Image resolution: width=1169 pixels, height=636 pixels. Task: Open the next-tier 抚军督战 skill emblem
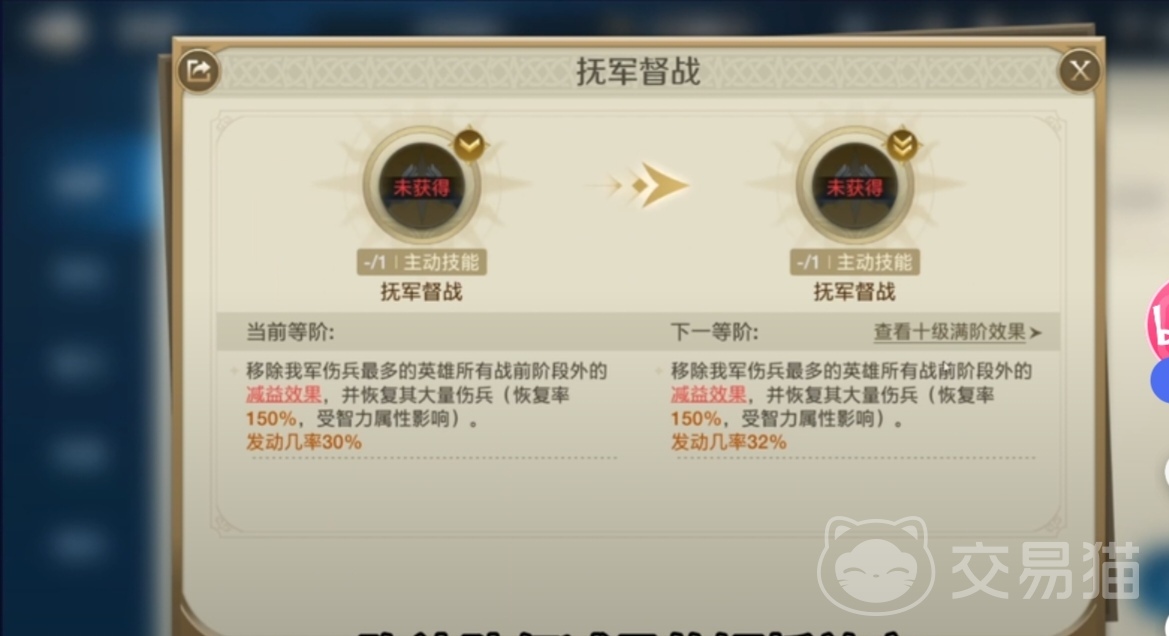coord(854,184)
